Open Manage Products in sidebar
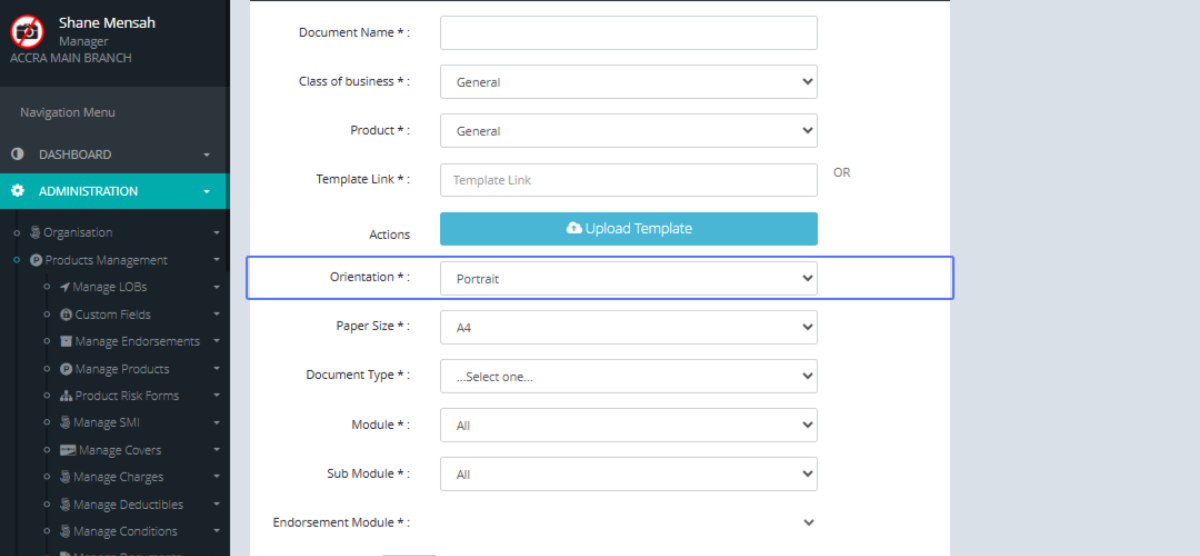Image resolution: width=1200 pixels, height=556 pixels. 122,369
